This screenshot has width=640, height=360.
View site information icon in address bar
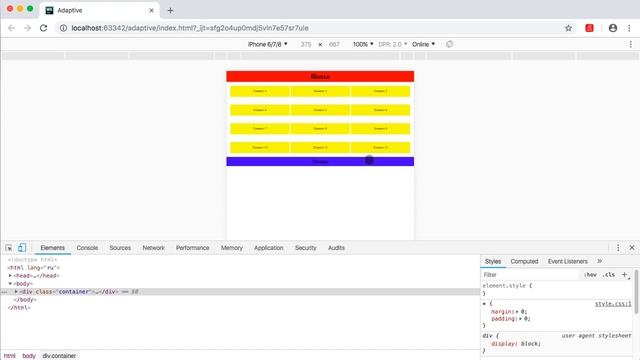click(63, 28)
